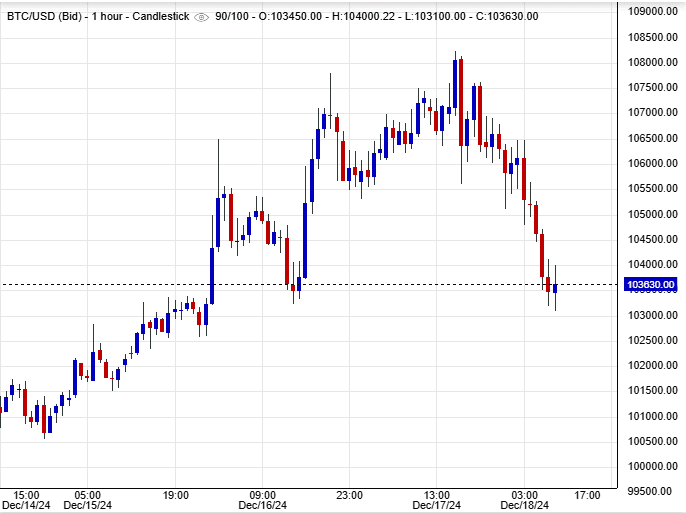
Task: Click the 109000.00 price axis label
Action: [x=649, y=12]
